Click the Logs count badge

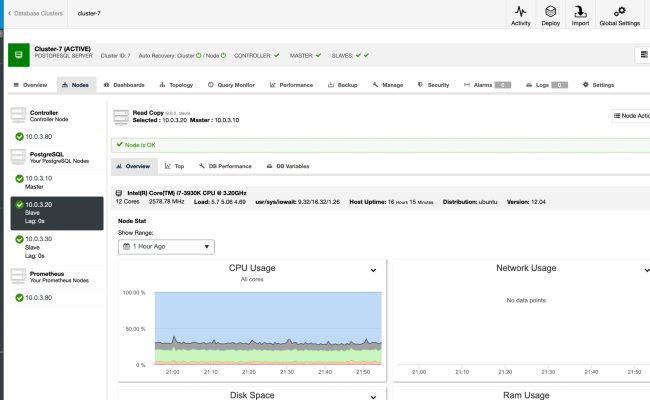click(560, 85)
